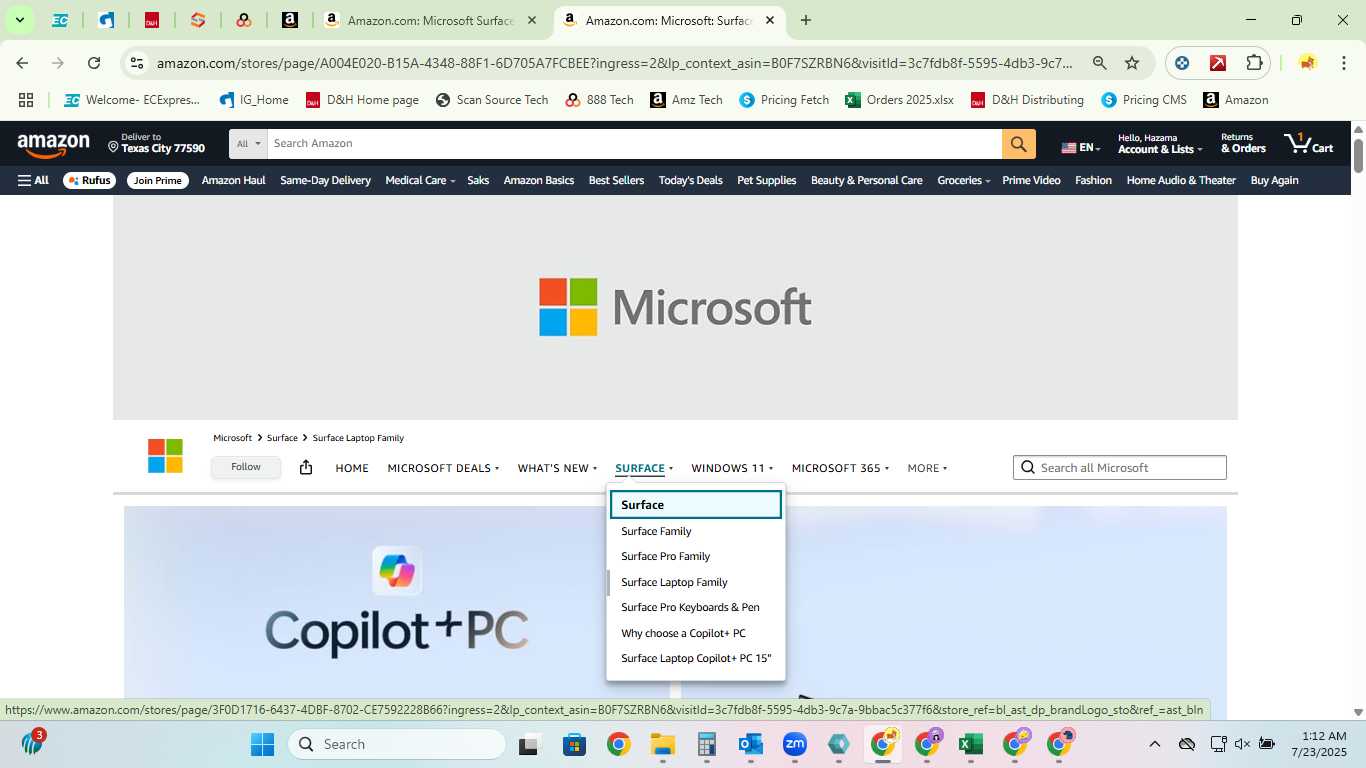The width and height of the screenshot is (1366, 768).
Task: Open Rufus assistant button
Action: pos(89,180)
